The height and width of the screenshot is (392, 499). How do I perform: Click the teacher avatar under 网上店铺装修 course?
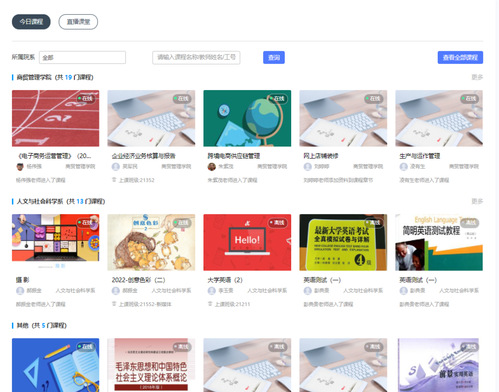308,166
